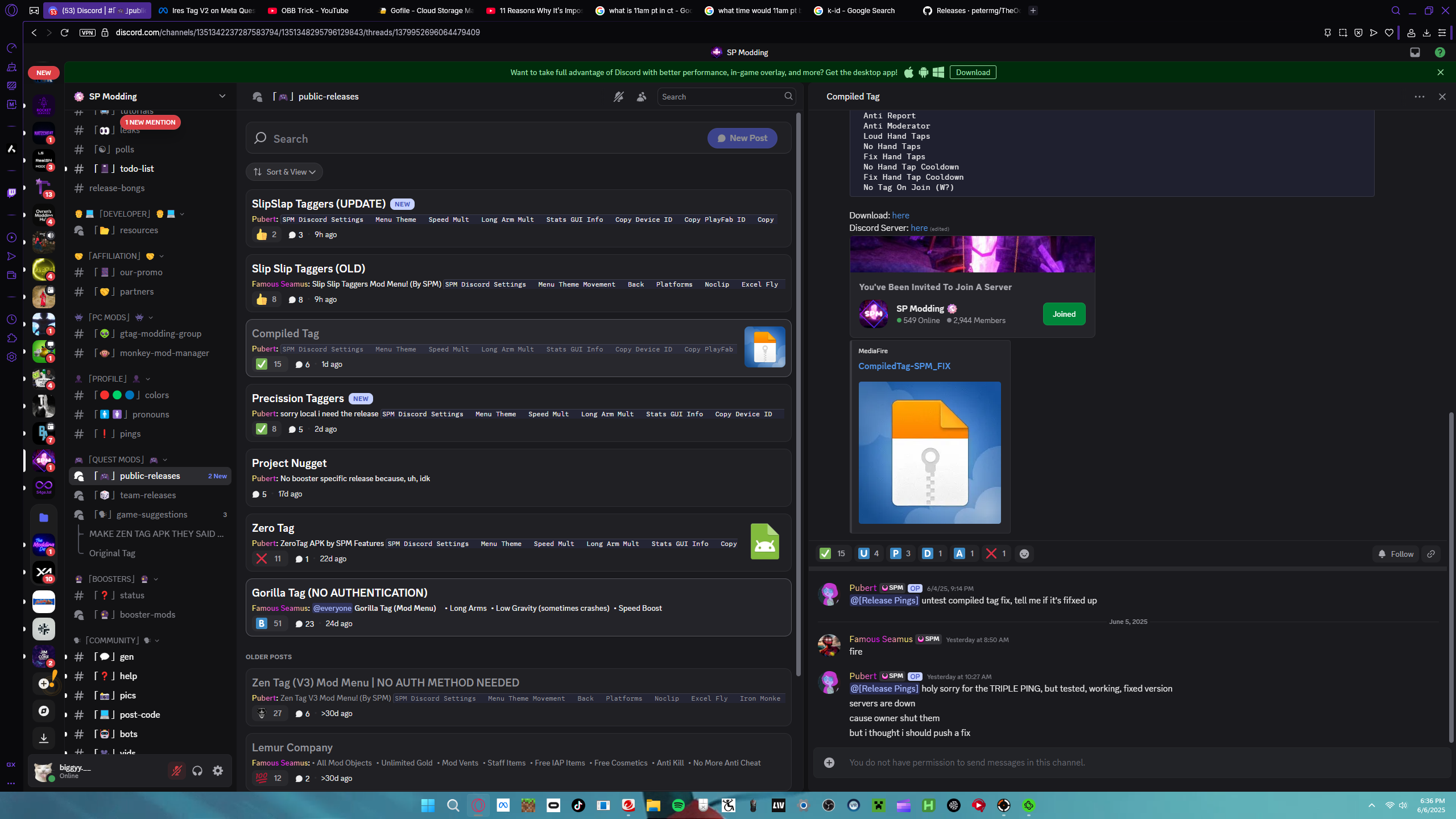Collapse the AFFILIATION category

click(x=119, y=256)
